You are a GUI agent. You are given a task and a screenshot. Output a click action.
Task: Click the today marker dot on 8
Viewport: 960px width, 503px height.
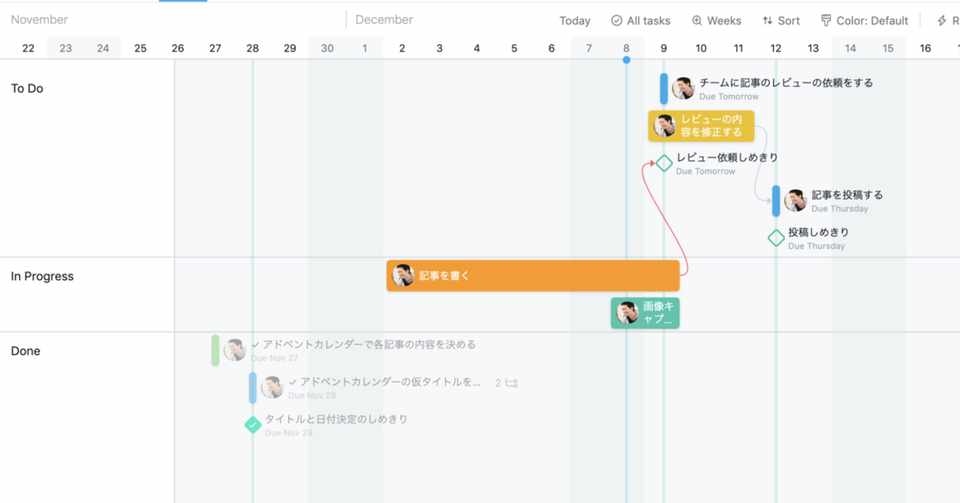pos(626,60)
